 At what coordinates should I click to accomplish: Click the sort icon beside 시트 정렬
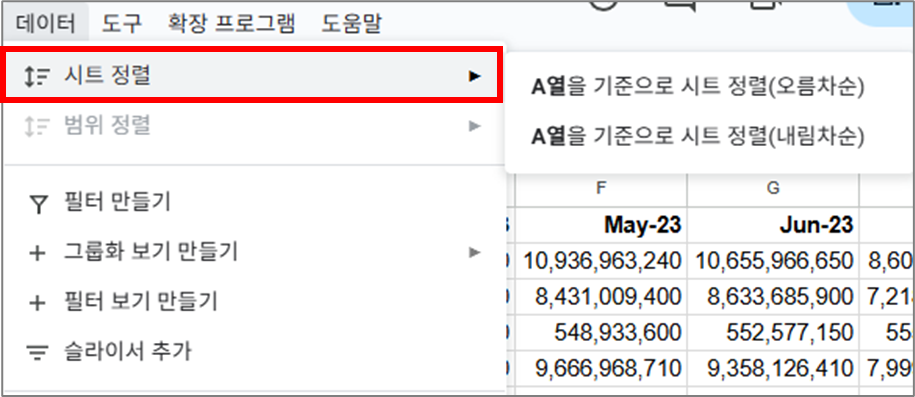pyautogui.click(x=37, y=76)
